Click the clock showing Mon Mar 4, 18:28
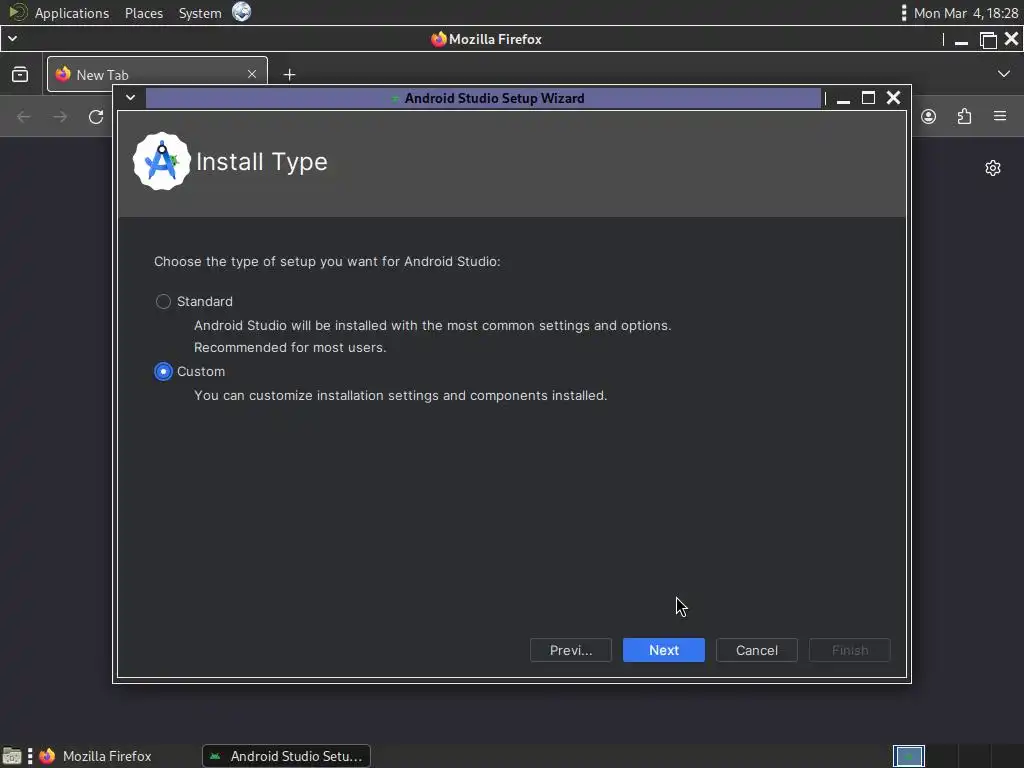Viewport: 1024px width, 768px height. (965, 13)
